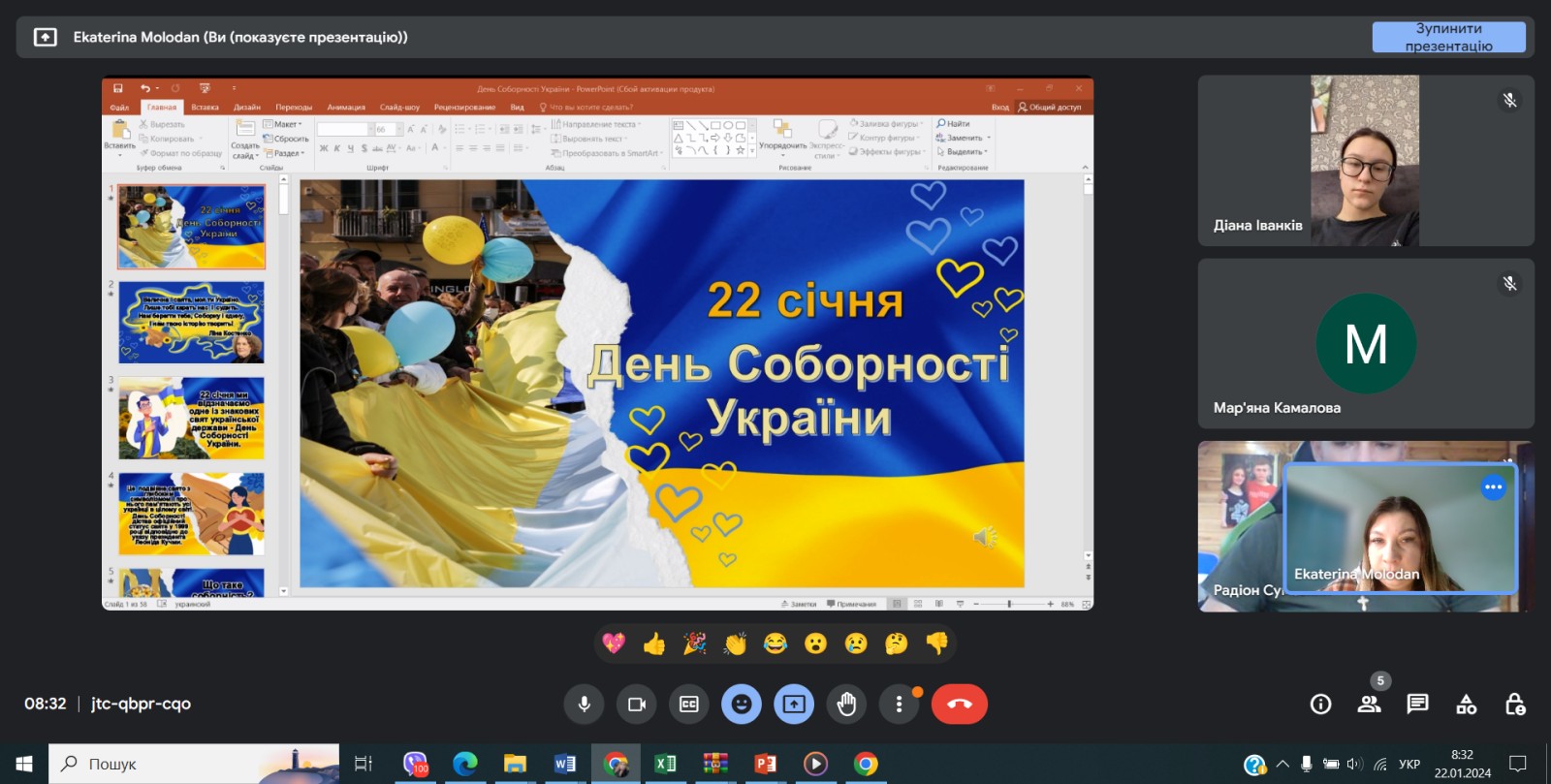Send the thumbs up reaction
Screen dimensions: 1551x784
click(x=654, y=643)
